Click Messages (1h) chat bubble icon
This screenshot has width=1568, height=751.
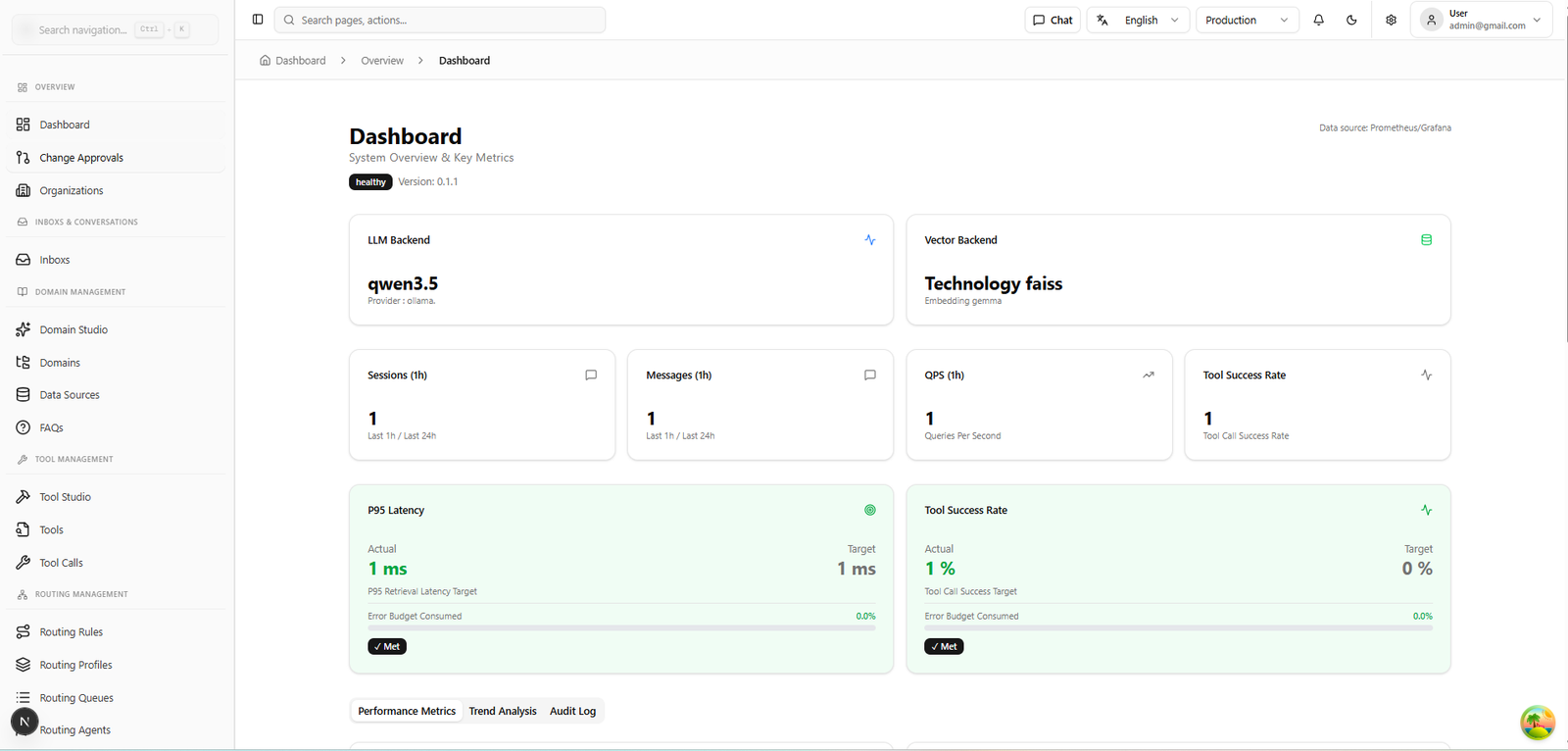pyautogui.click(x=870, y=375)
